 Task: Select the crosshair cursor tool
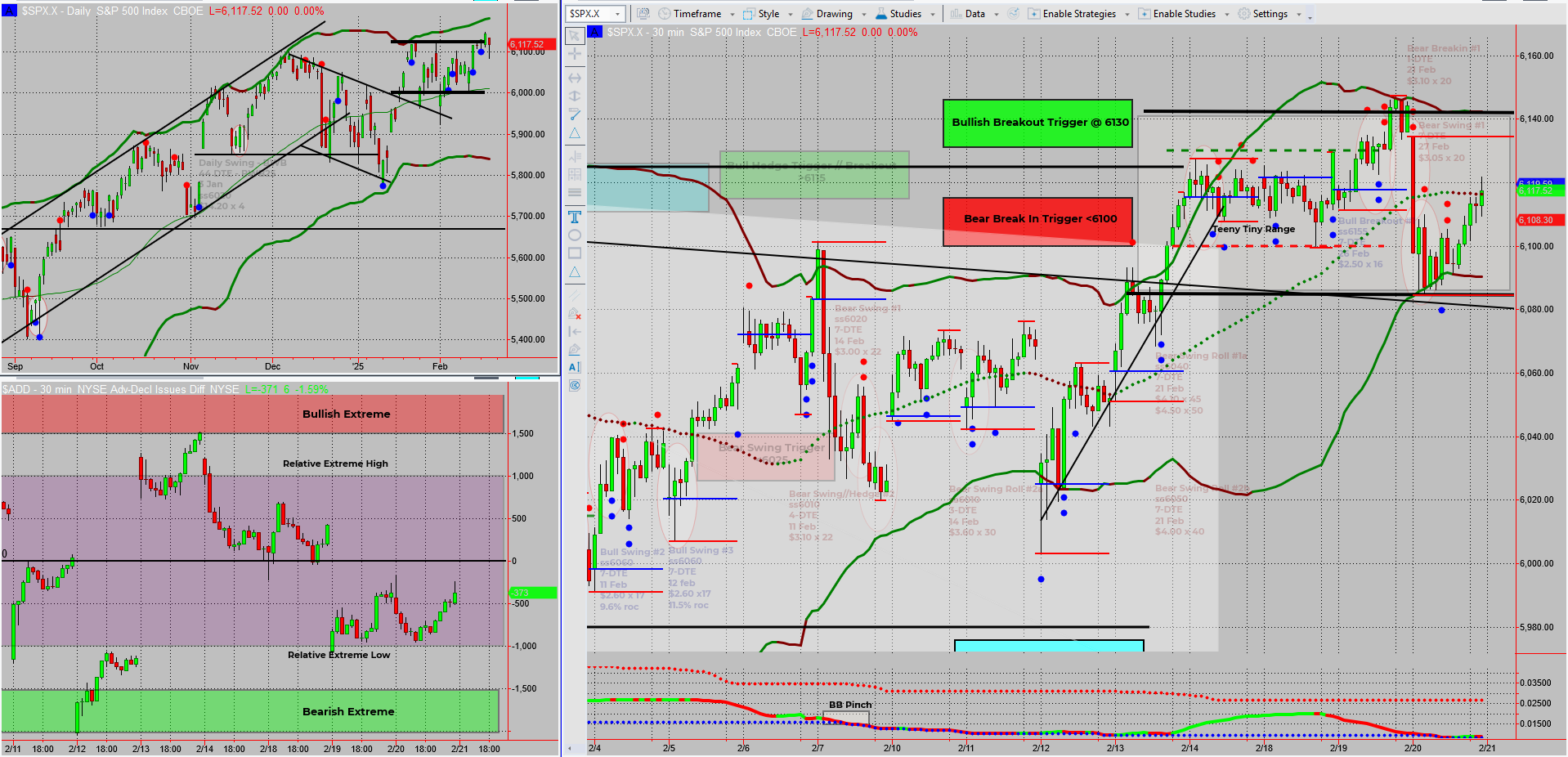point(575,54)
